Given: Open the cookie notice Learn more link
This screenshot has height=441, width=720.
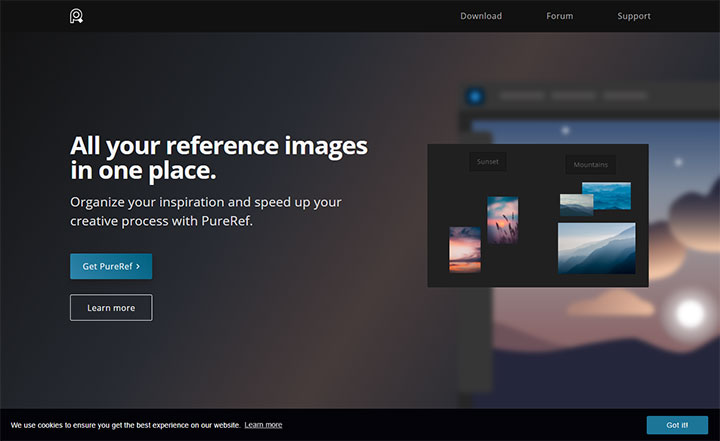Looking at the screenshot, I should pos(263,425).
